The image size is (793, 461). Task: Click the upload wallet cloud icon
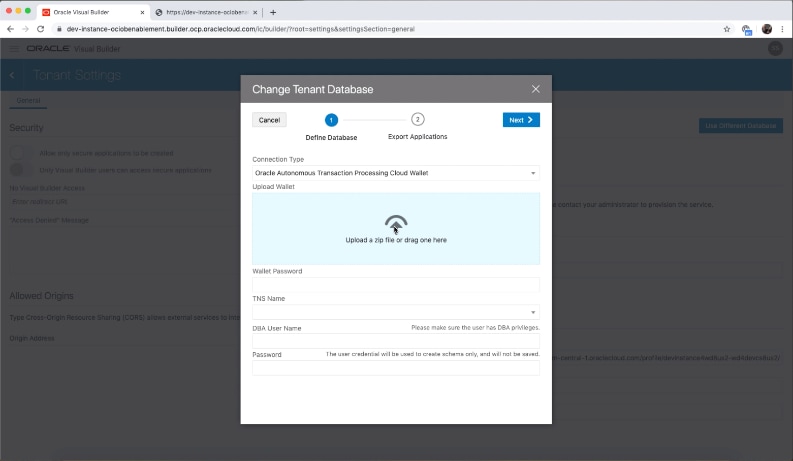coord(395,223)
